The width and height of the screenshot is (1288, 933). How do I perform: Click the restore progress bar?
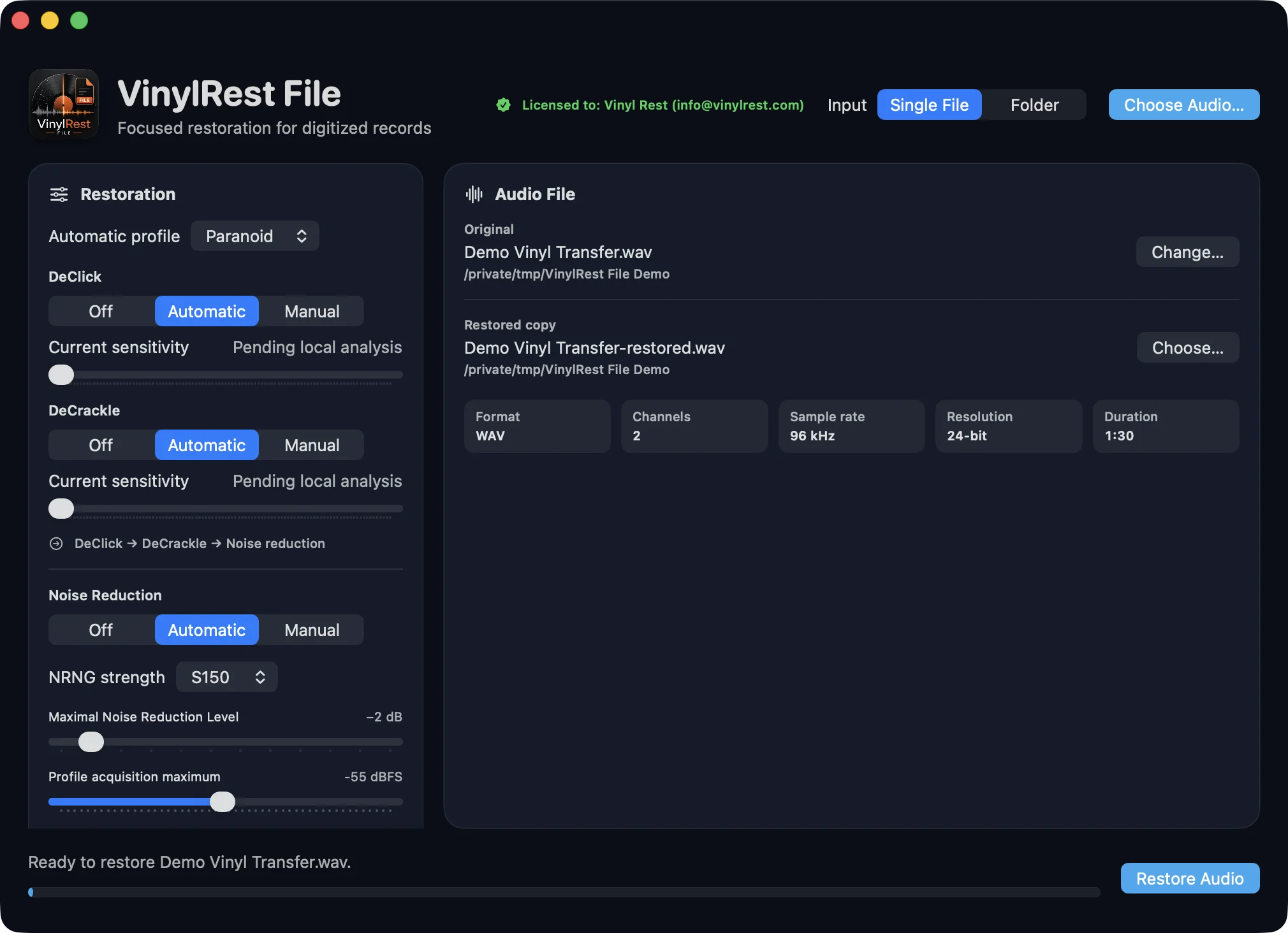pos(564,892)
